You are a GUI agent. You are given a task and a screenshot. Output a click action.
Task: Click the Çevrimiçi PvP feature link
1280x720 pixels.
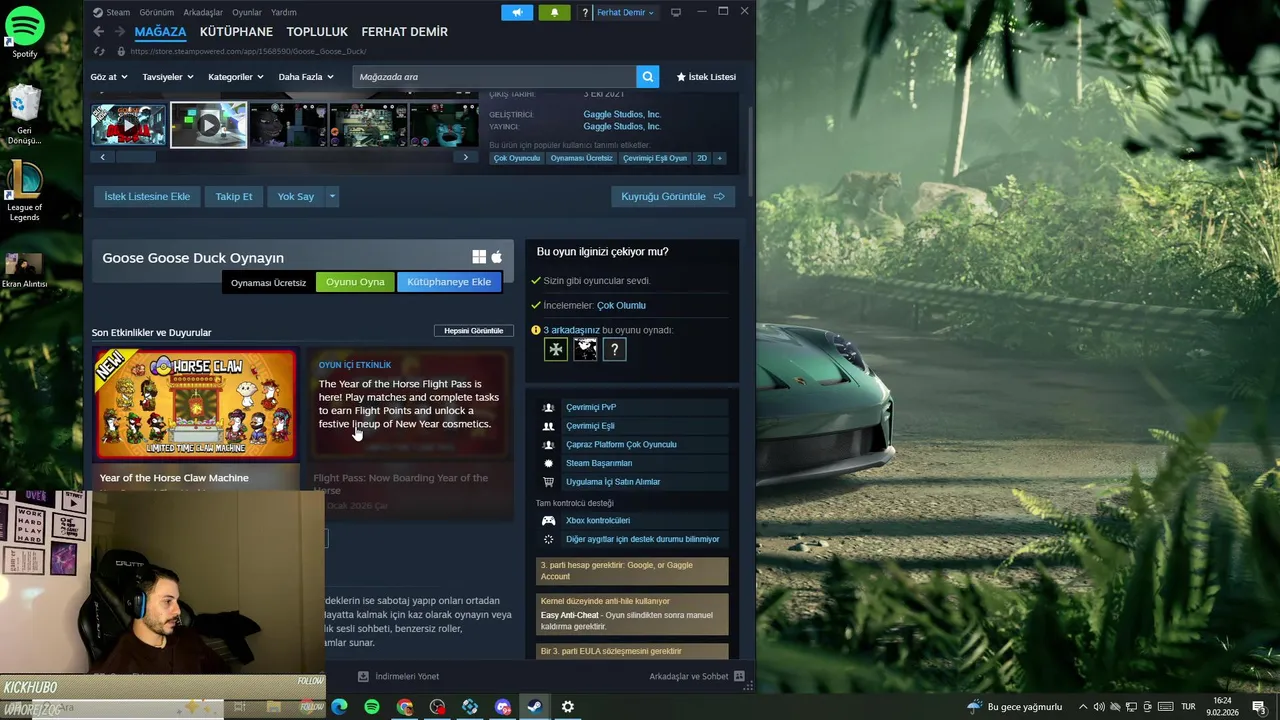[x=591, y=407]
